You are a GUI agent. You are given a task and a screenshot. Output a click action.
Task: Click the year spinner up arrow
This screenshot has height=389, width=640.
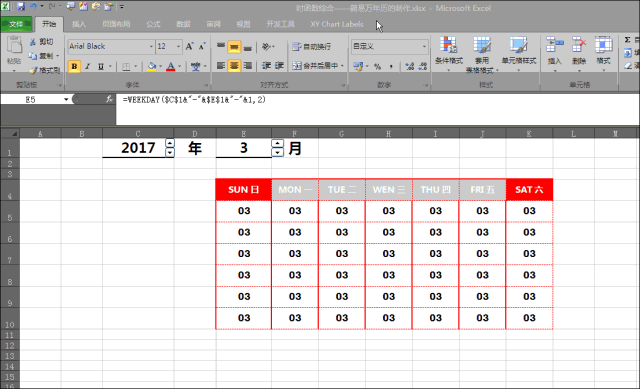(170, 143)
